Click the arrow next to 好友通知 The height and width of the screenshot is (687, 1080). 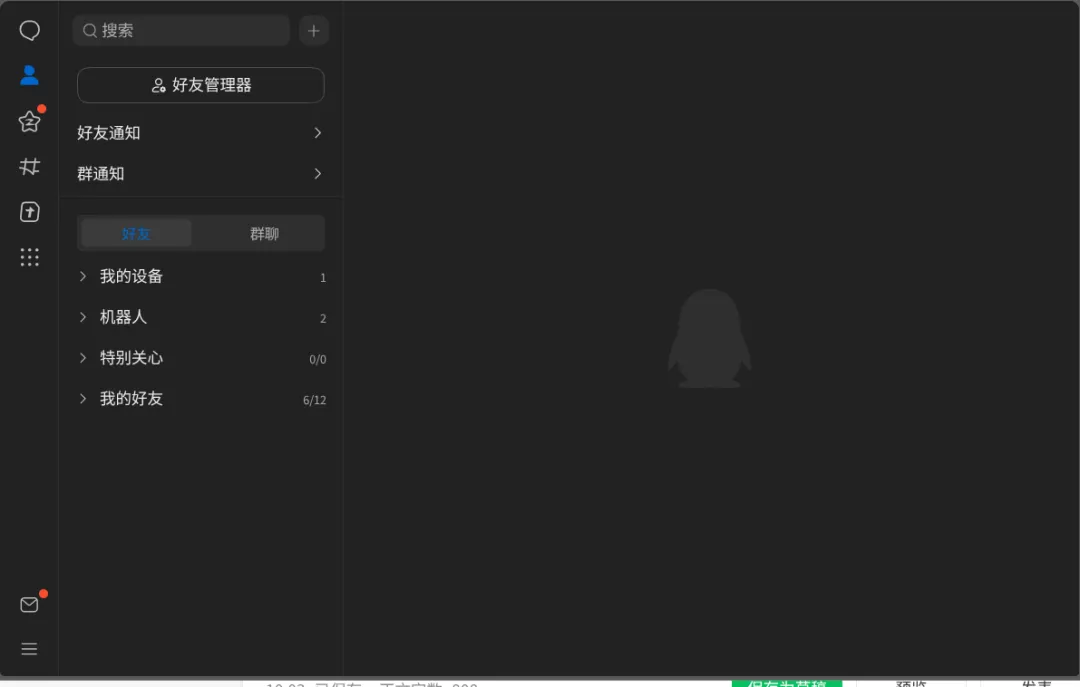click(318, 132)
